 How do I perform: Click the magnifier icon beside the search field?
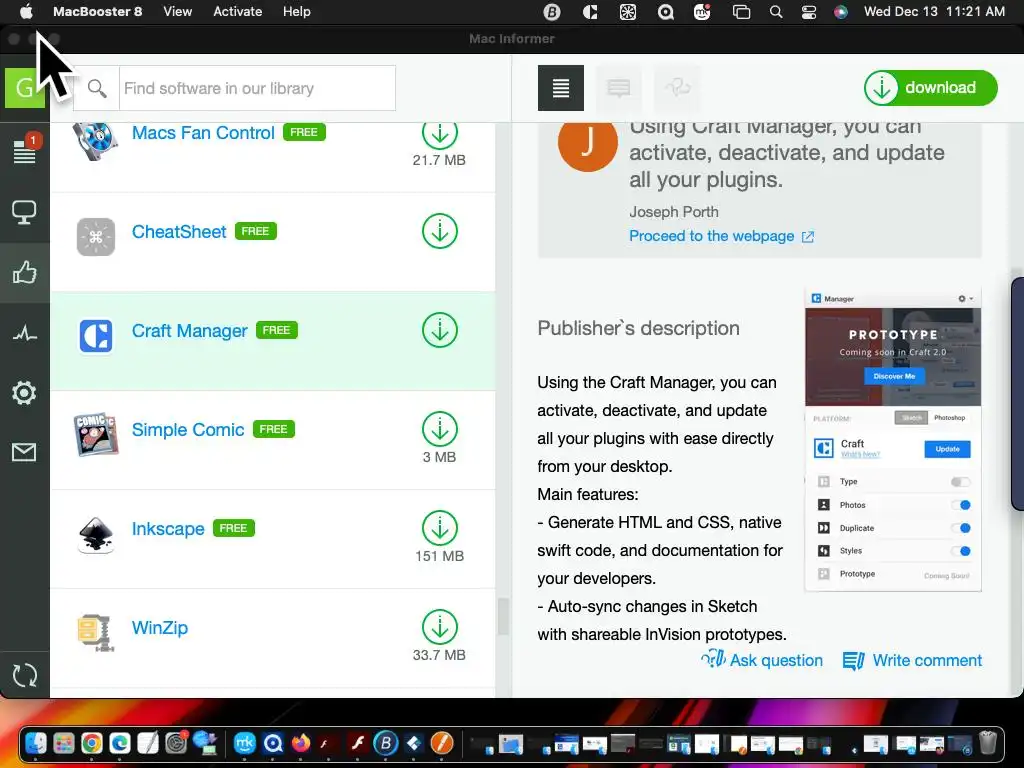click(97, 88)
